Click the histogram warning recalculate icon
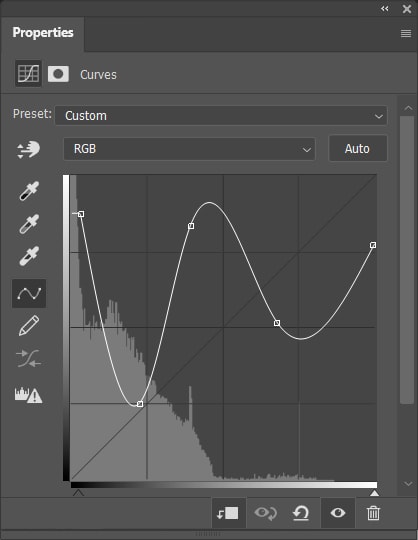 (29, 395)
